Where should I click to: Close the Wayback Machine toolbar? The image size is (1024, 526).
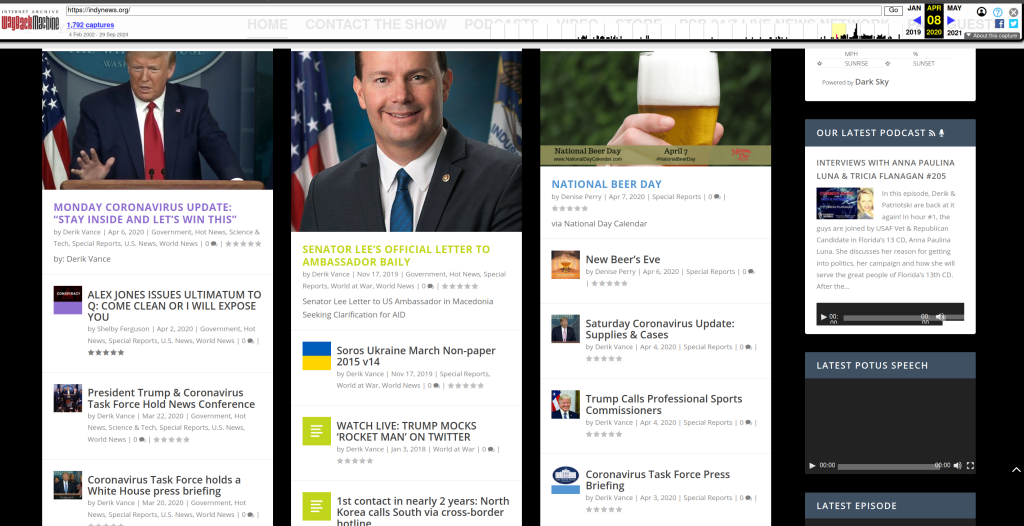[1013, 12]
